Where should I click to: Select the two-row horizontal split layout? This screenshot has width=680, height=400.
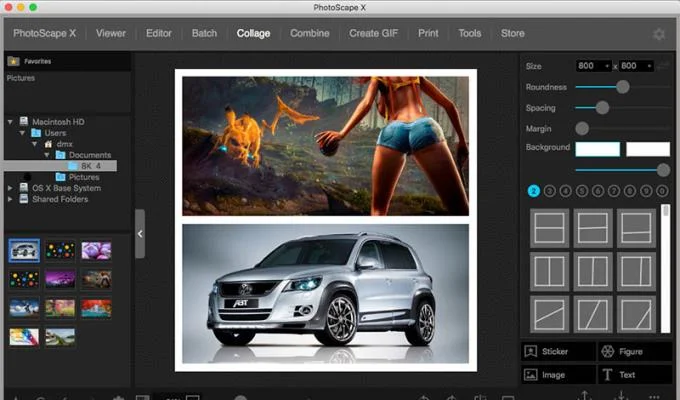[550, 228]
